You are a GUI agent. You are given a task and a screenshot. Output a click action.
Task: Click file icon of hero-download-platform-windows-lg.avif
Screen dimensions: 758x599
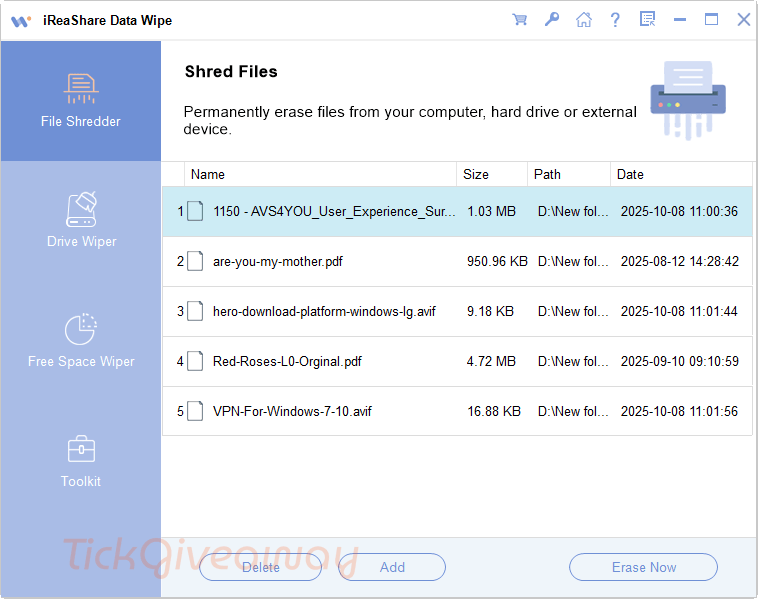coord(195,311)
